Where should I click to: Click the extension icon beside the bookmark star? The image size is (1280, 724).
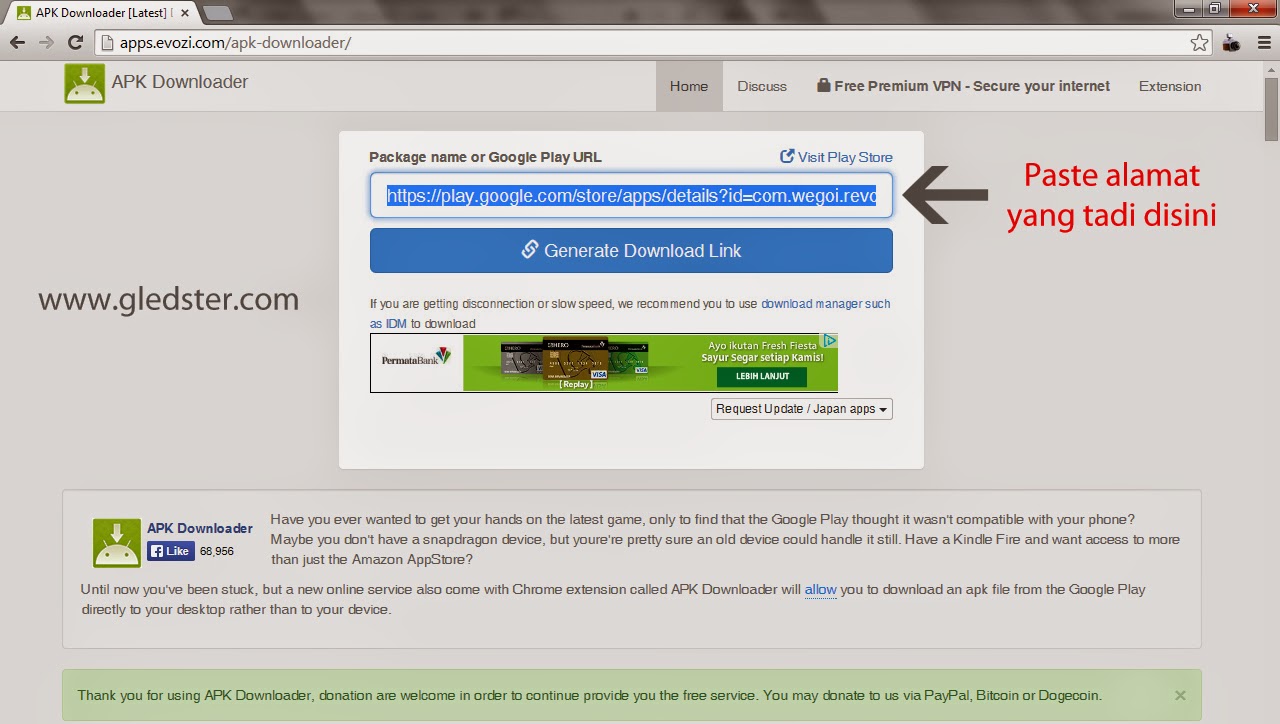1231,43
